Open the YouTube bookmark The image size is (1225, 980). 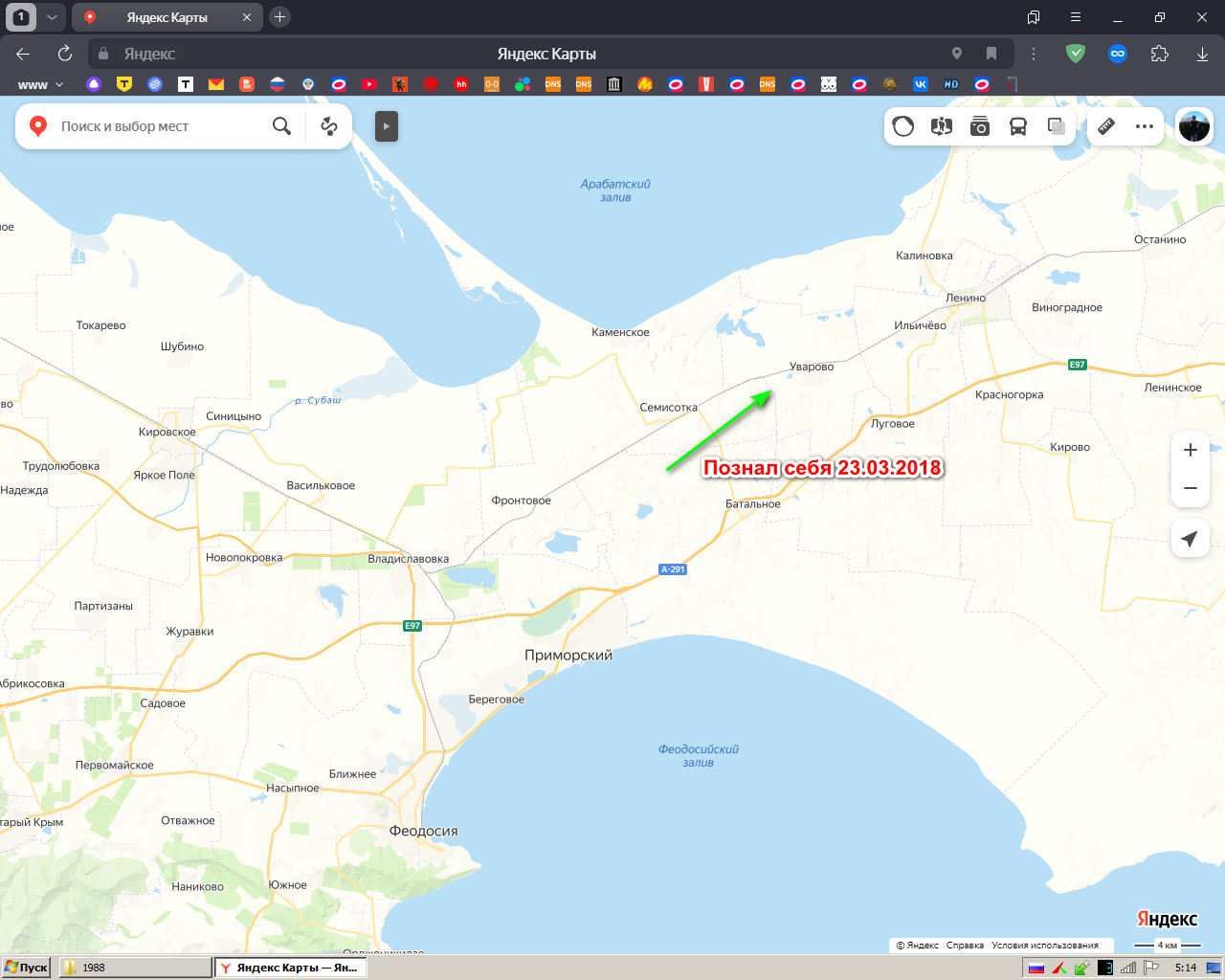(x=369, y=84)
